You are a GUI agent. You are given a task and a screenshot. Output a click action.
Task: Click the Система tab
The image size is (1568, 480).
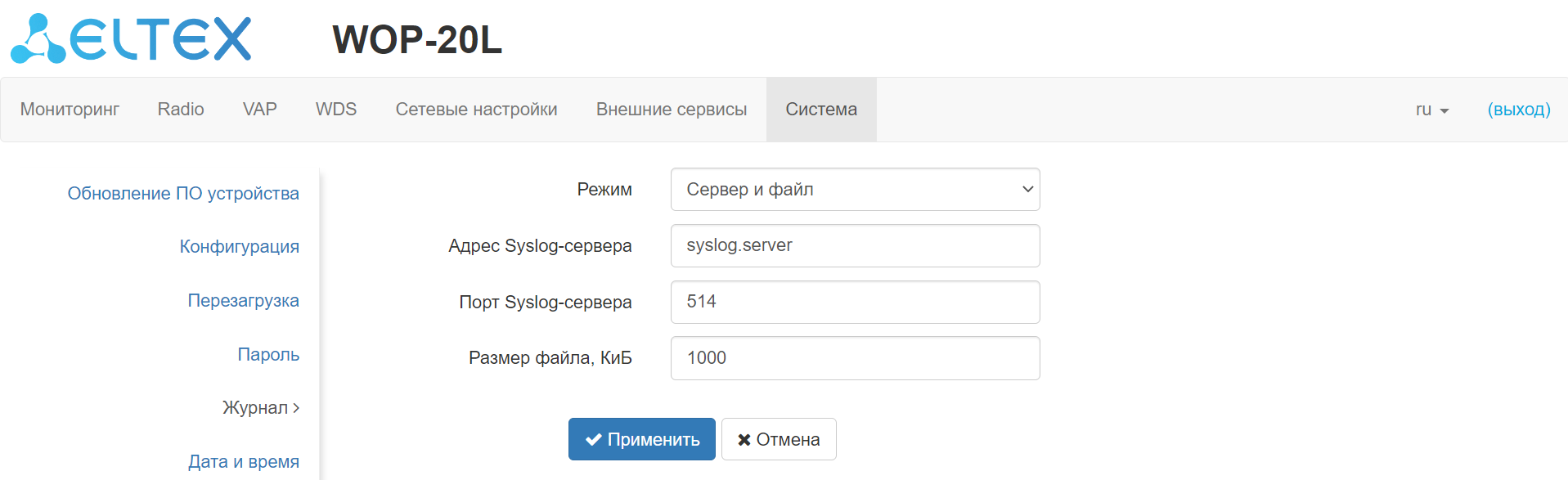point(821,110)
